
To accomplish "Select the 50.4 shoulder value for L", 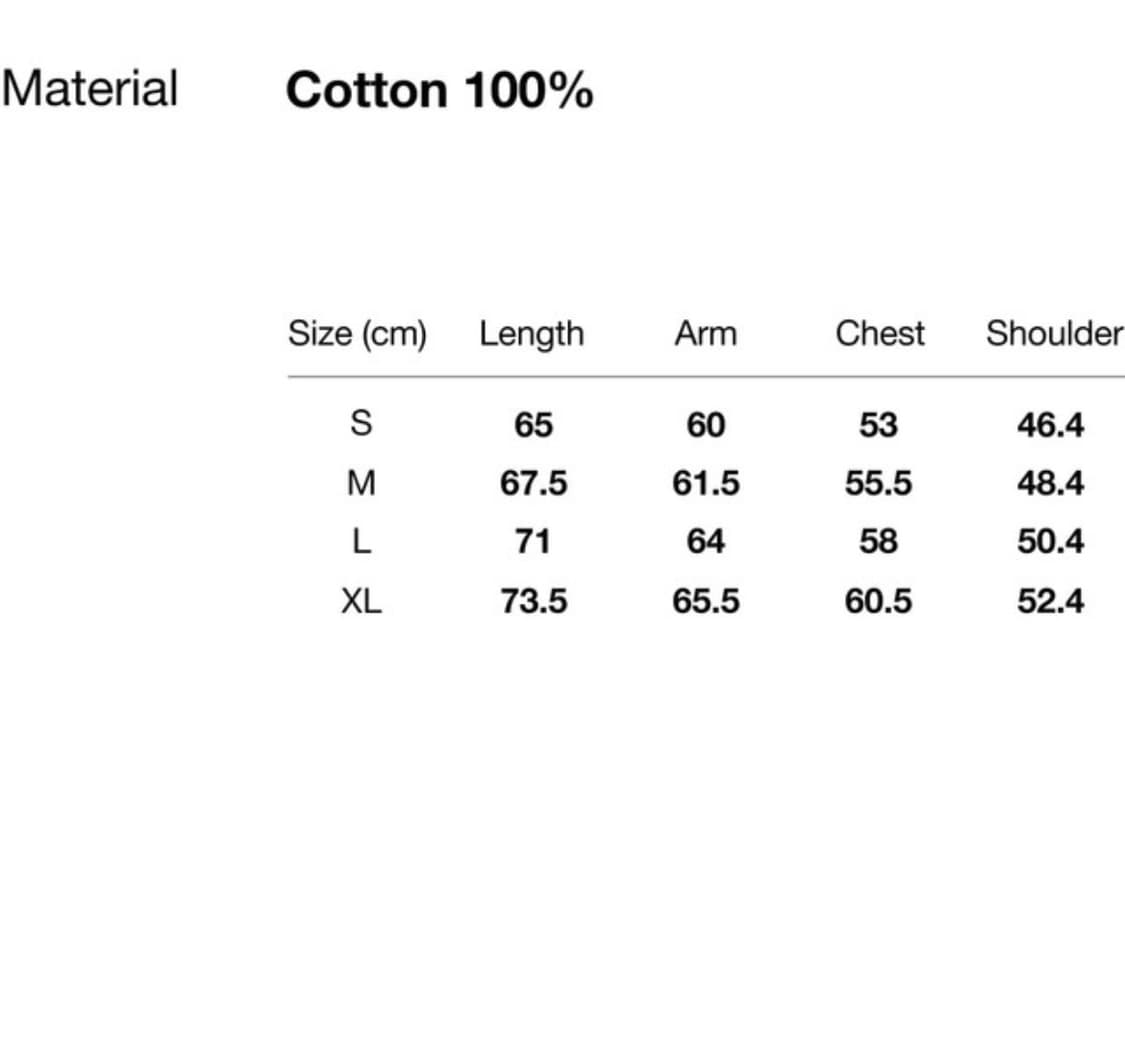I will tap(1050, 543).
